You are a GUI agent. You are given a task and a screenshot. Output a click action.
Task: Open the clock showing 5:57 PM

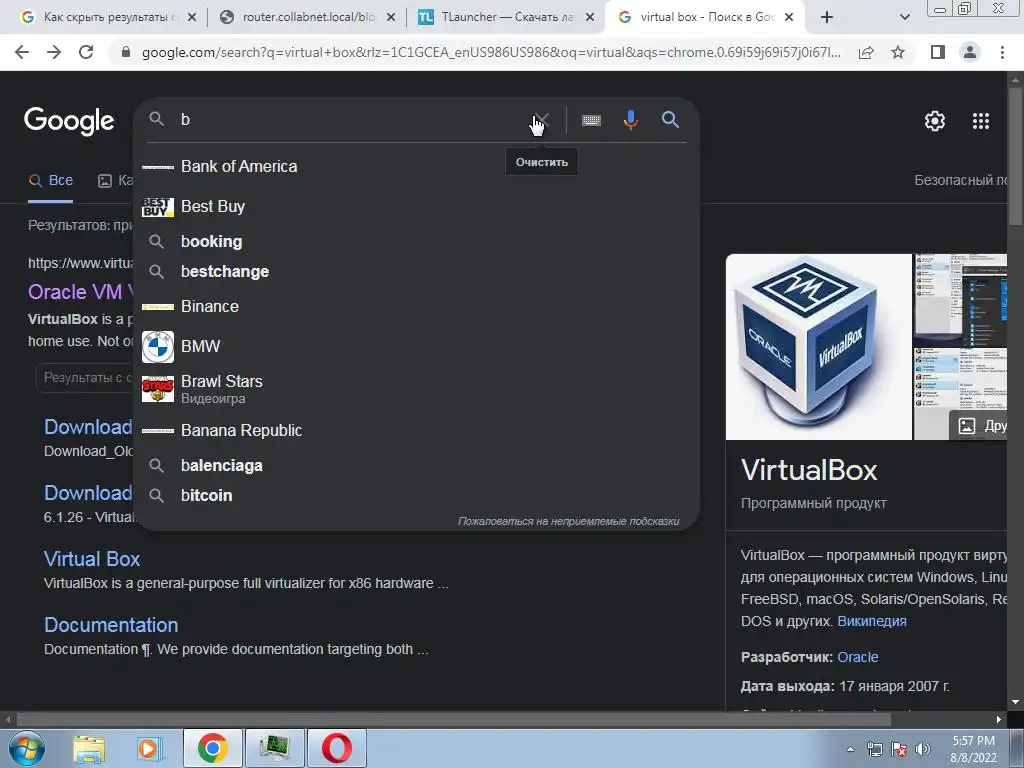click(973, 749)
